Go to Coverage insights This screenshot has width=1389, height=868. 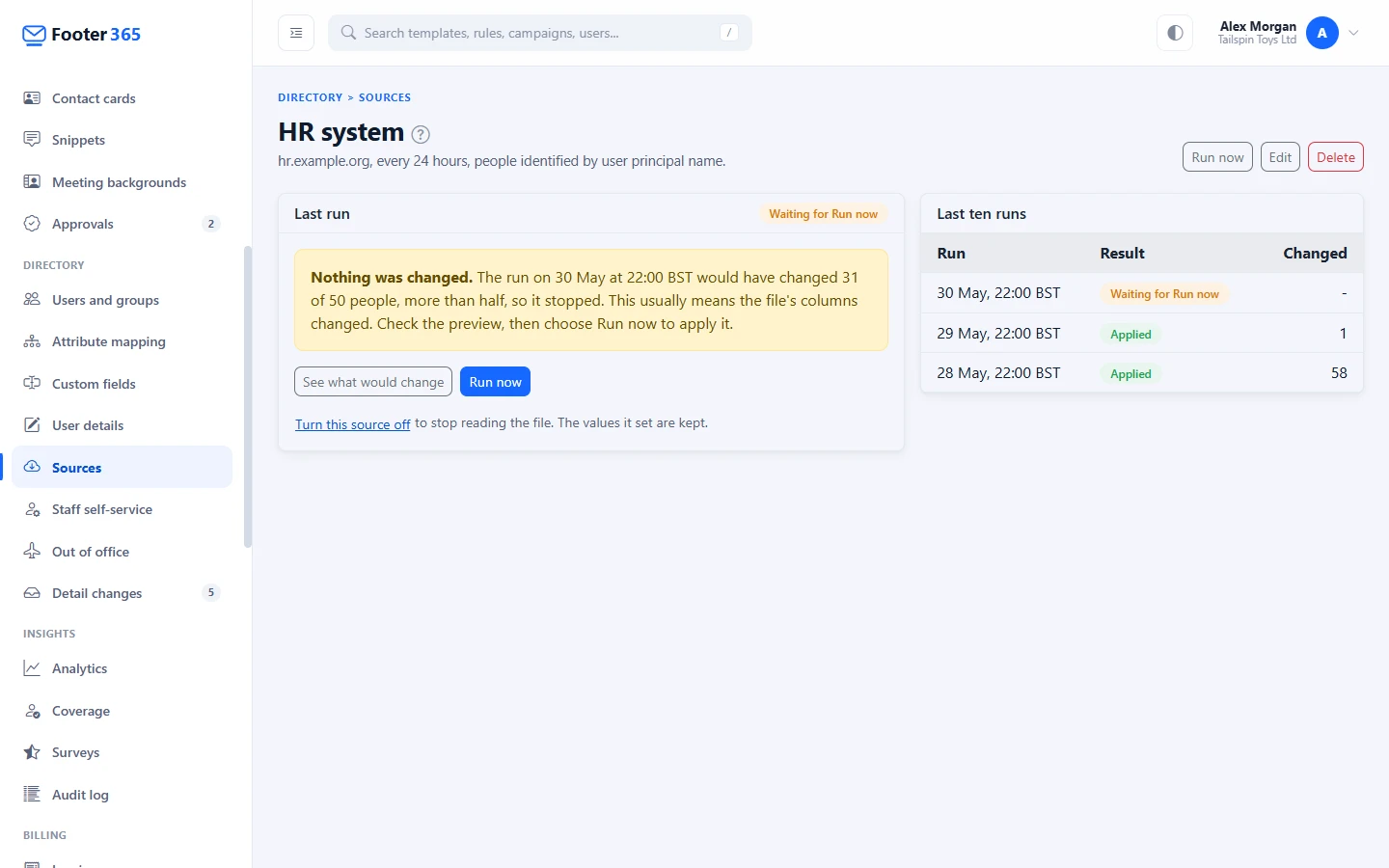coord(122,711)
